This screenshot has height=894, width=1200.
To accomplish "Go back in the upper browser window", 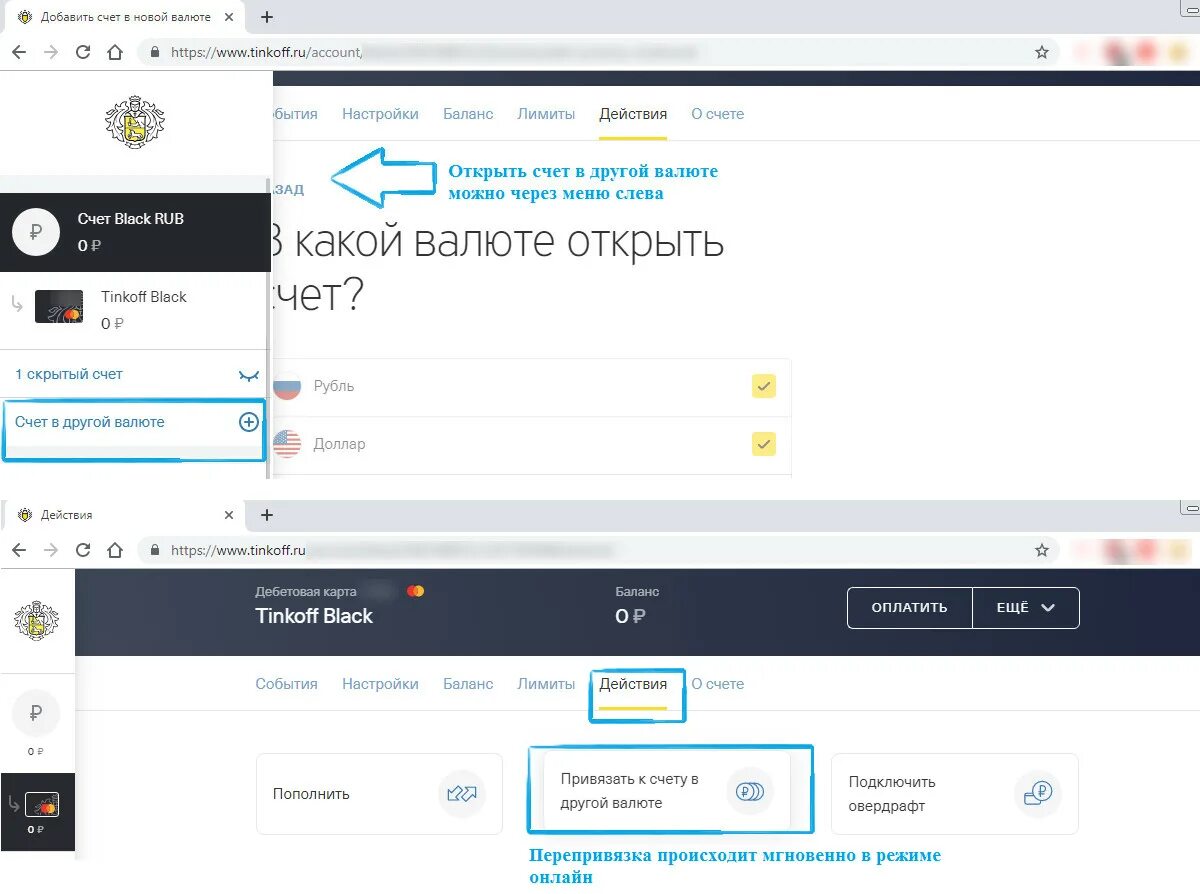I will (19, 52).
